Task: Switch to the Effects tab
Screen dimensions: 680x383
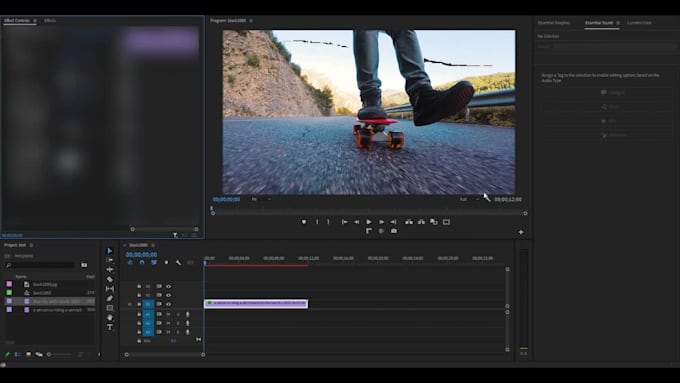Action: point(50,20)
